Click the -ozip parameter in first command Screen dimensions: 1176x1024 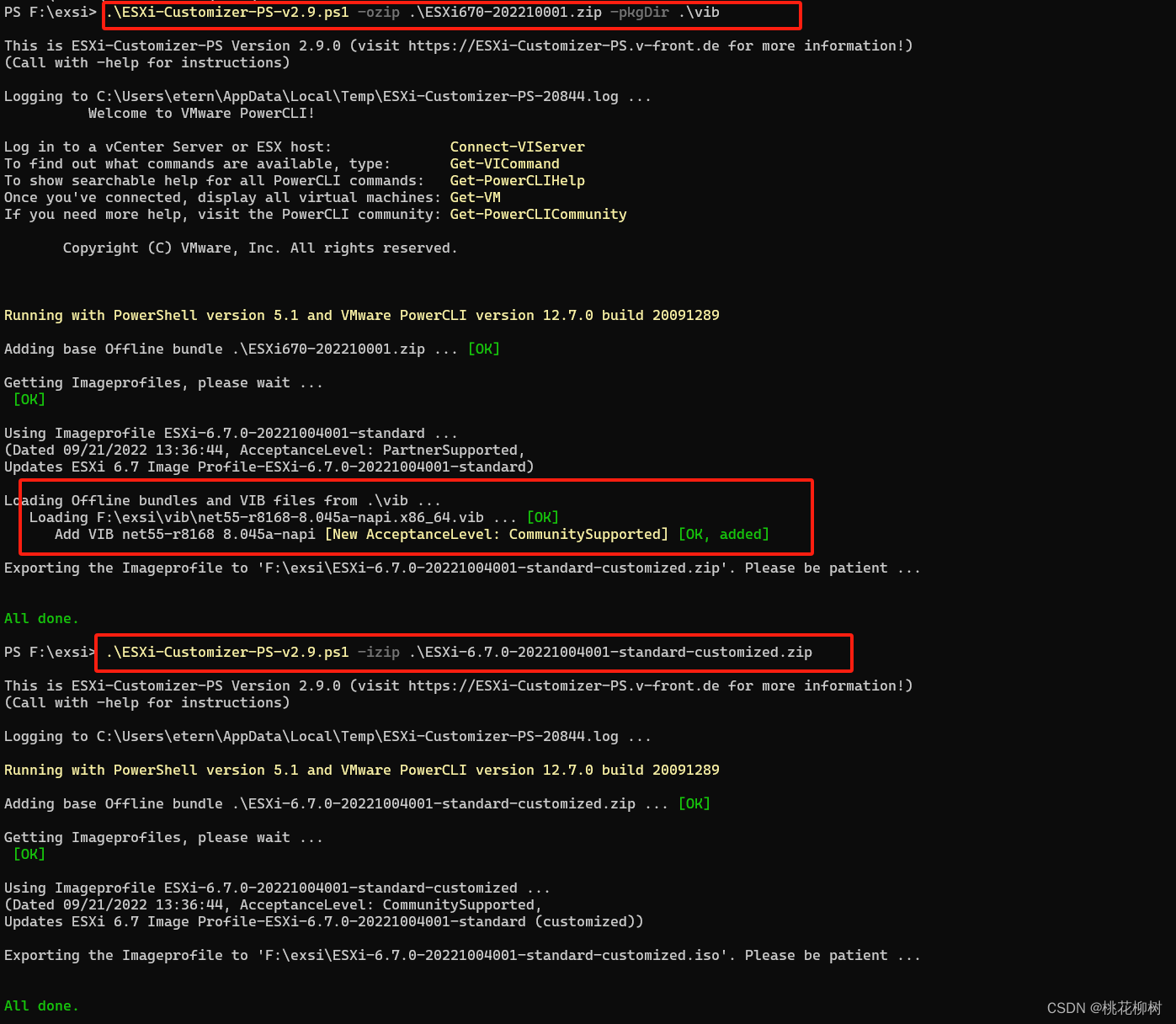[x=379, y=13]
